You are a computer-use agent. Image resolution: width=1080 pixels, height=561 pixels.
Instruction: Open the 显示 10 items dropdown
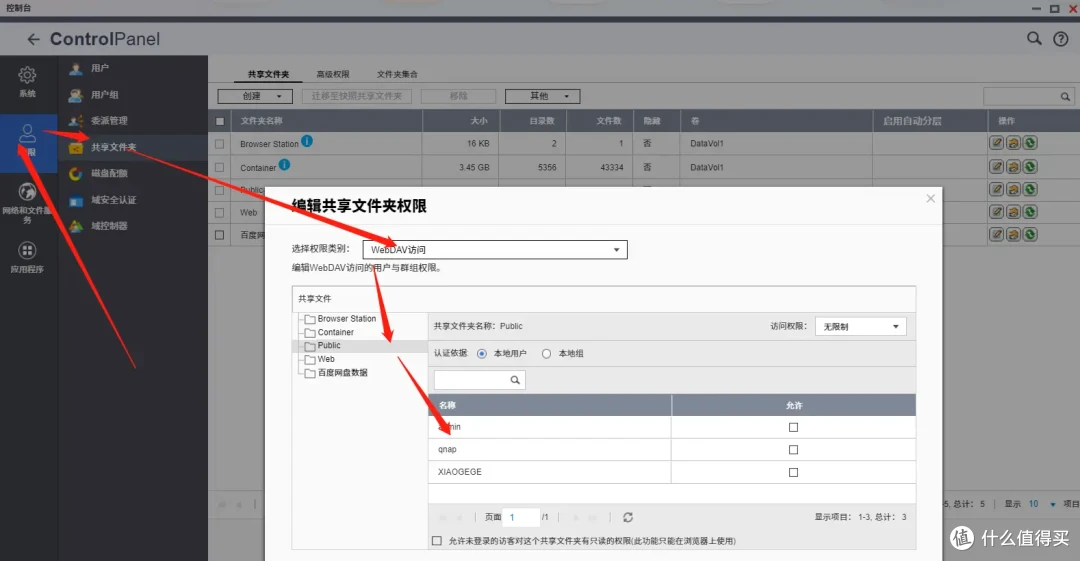click(x=1041, y=504)
